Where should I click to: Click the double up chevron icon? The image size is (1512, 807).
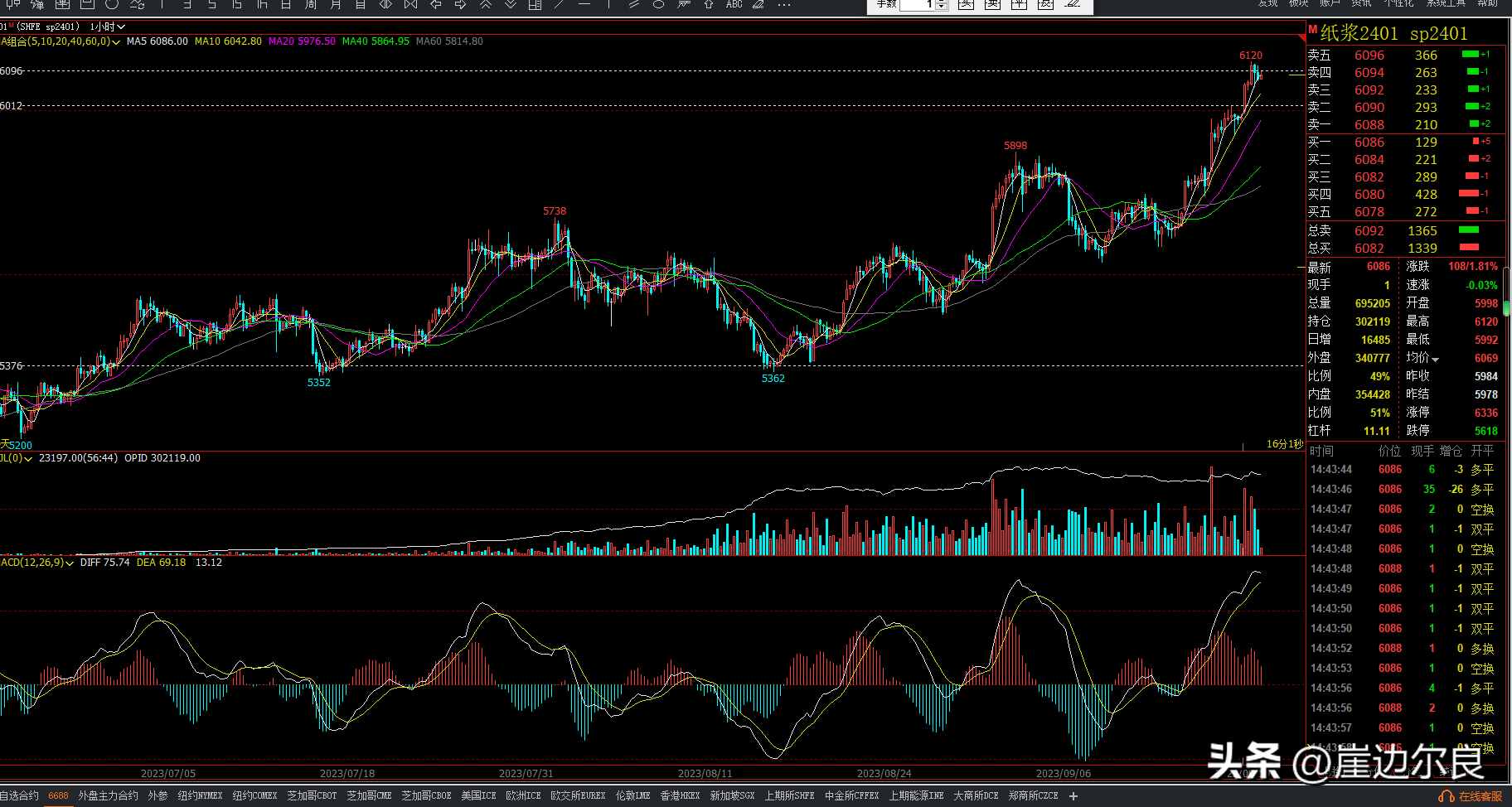point(486,4)
